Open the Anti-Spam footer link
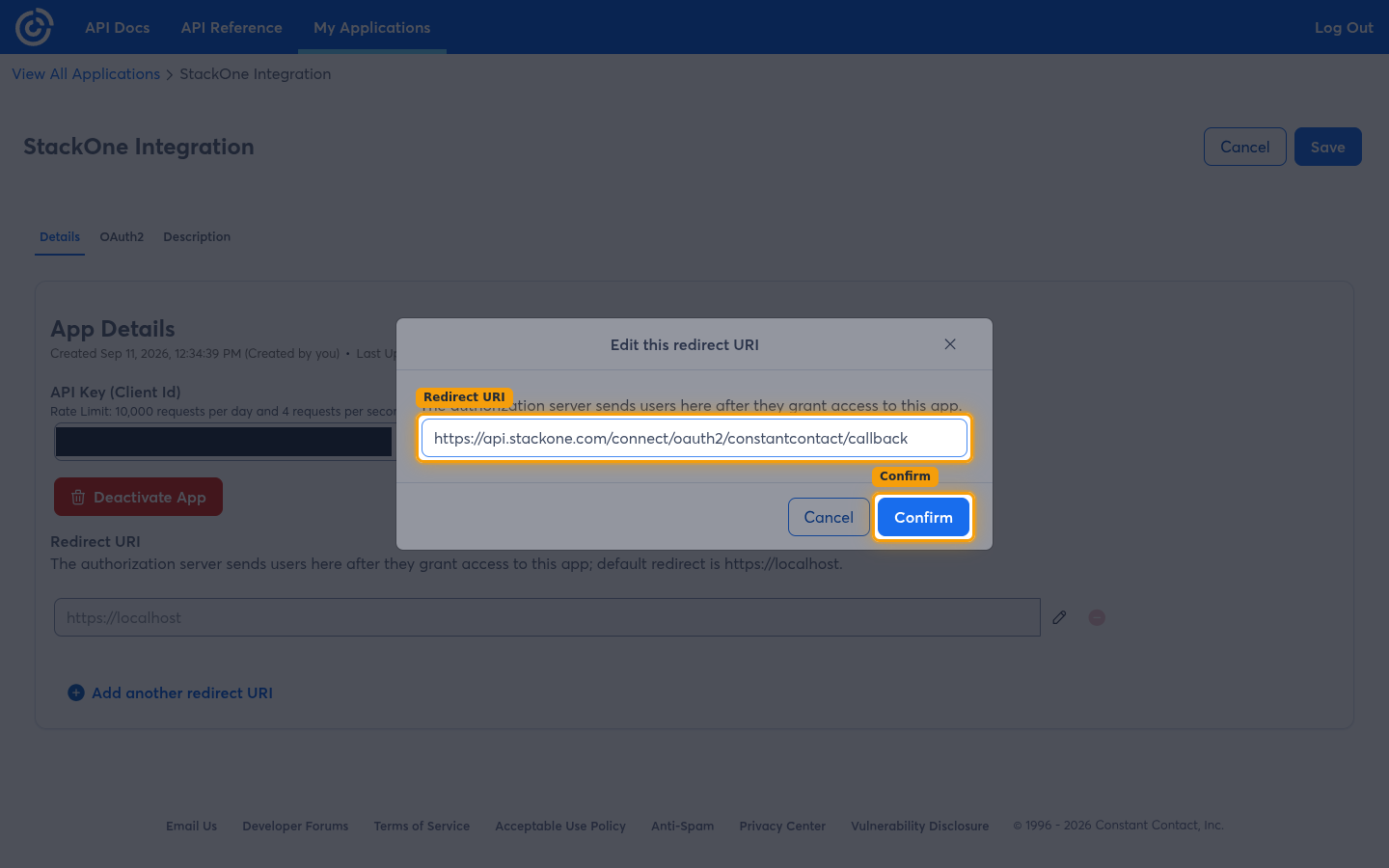This screenshot has width=1389, height=868. (x=682, y=826)
